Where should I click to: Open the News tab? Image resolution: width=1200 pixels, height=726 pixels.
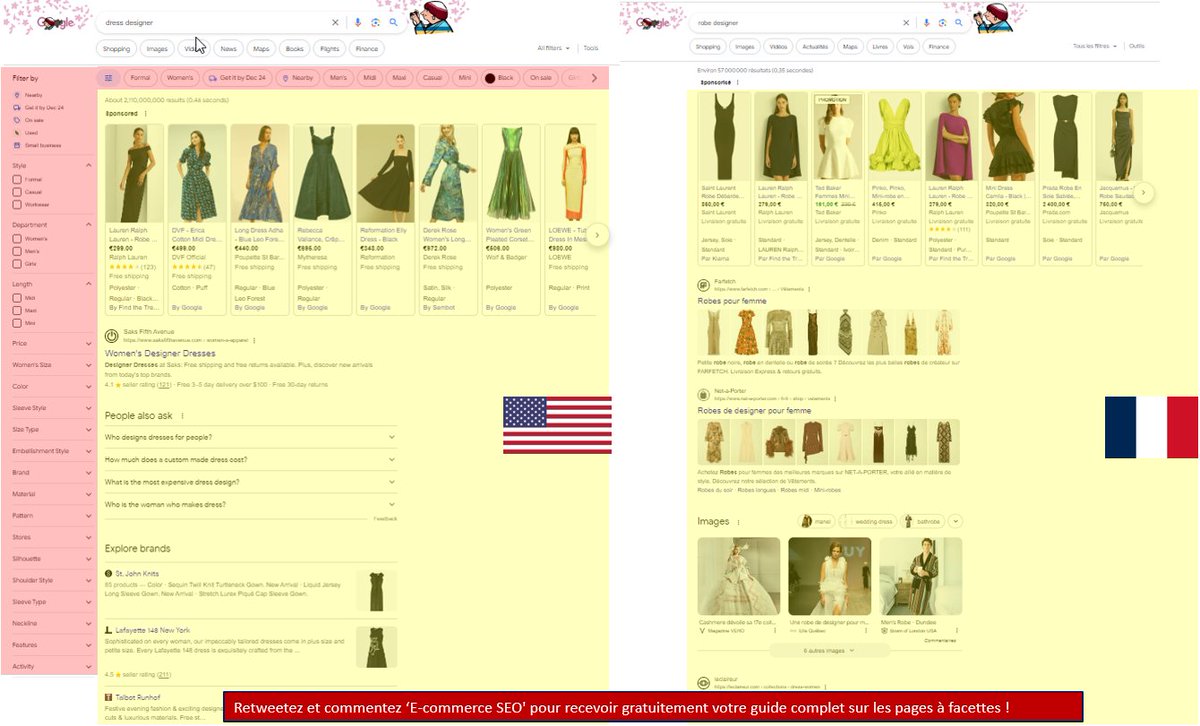(229, 48)
